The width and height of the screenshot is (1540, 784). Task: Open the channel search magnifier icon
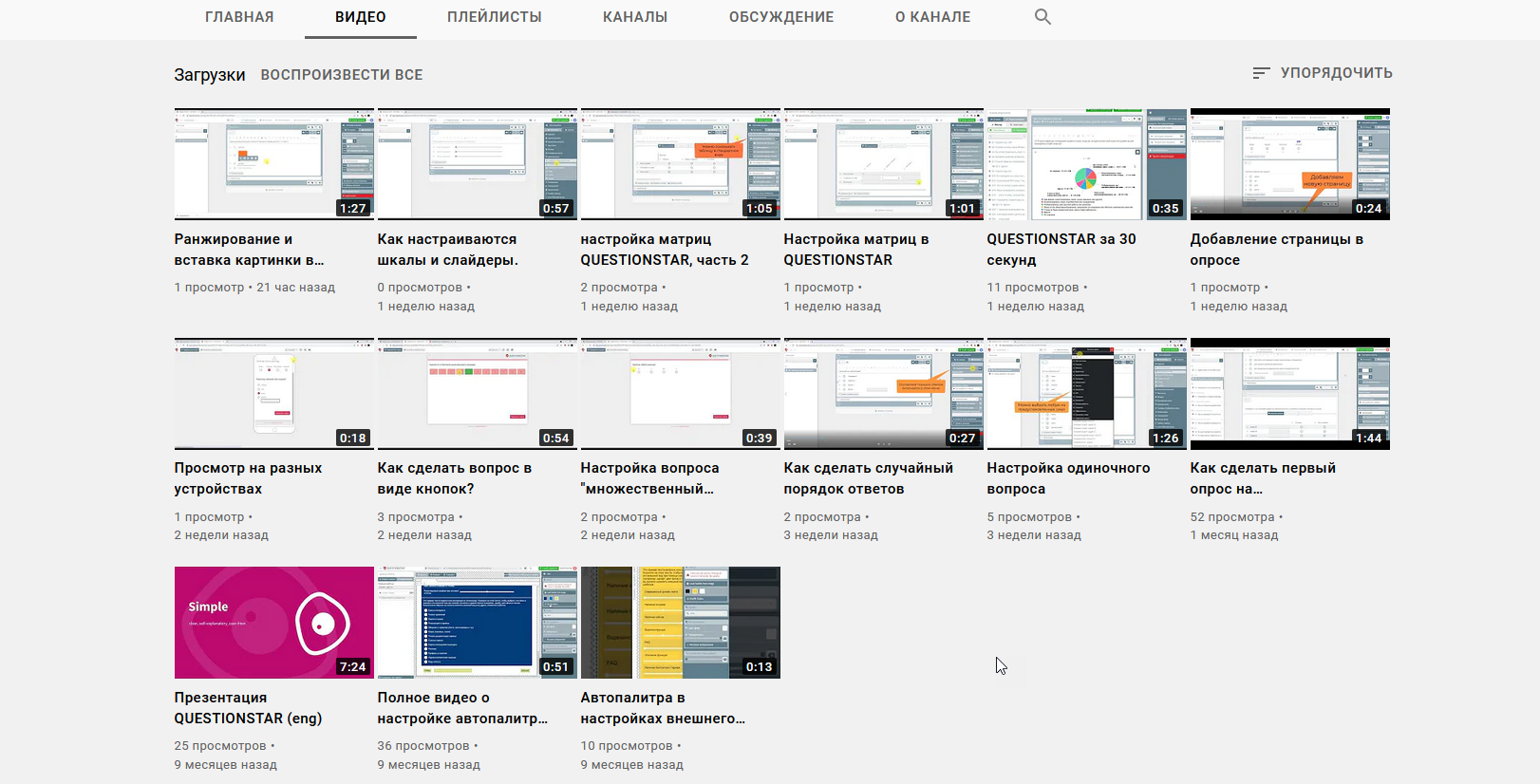[x=1042, y=17]
